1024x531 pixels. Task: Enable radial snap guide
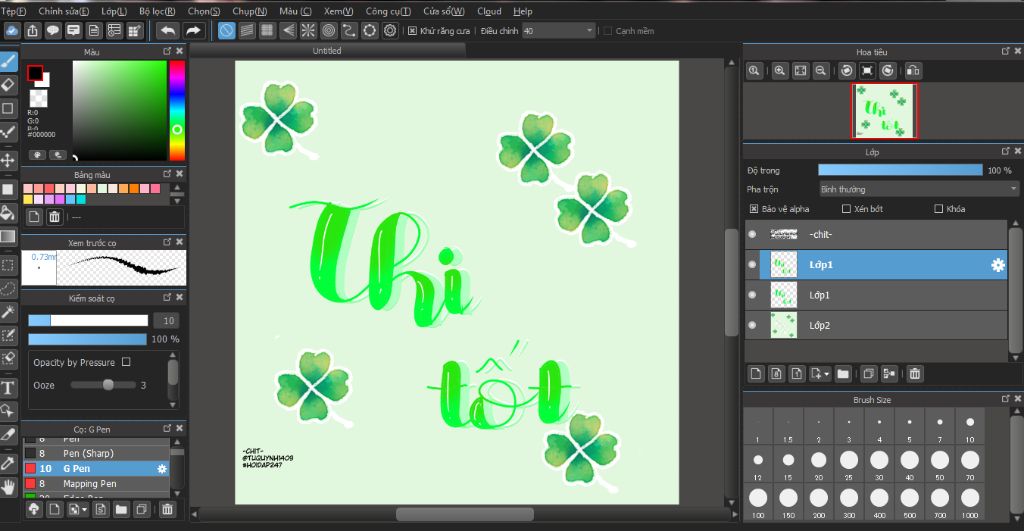coord(308,31)
